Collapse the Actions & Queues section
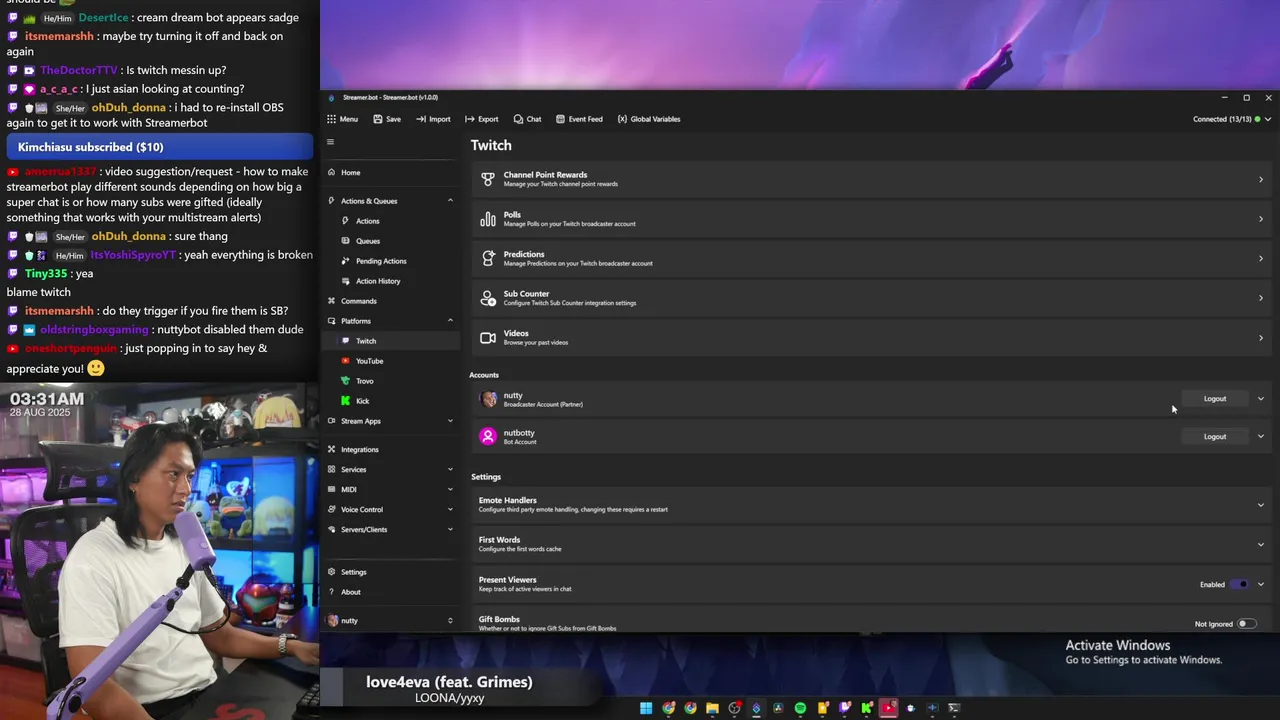This screenshot has height=720, width=1280. point(391,201)
